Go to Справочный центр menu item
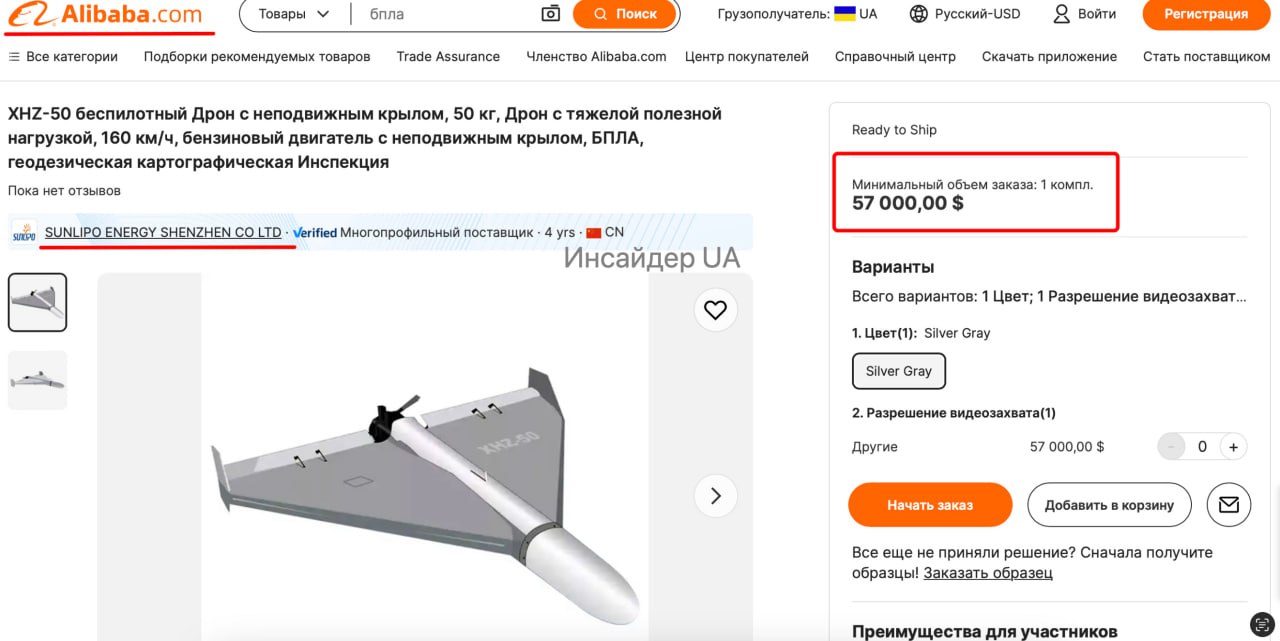The width and height of the screenshot is (1280, 641). pyautogui.click(x=895, y=57)
